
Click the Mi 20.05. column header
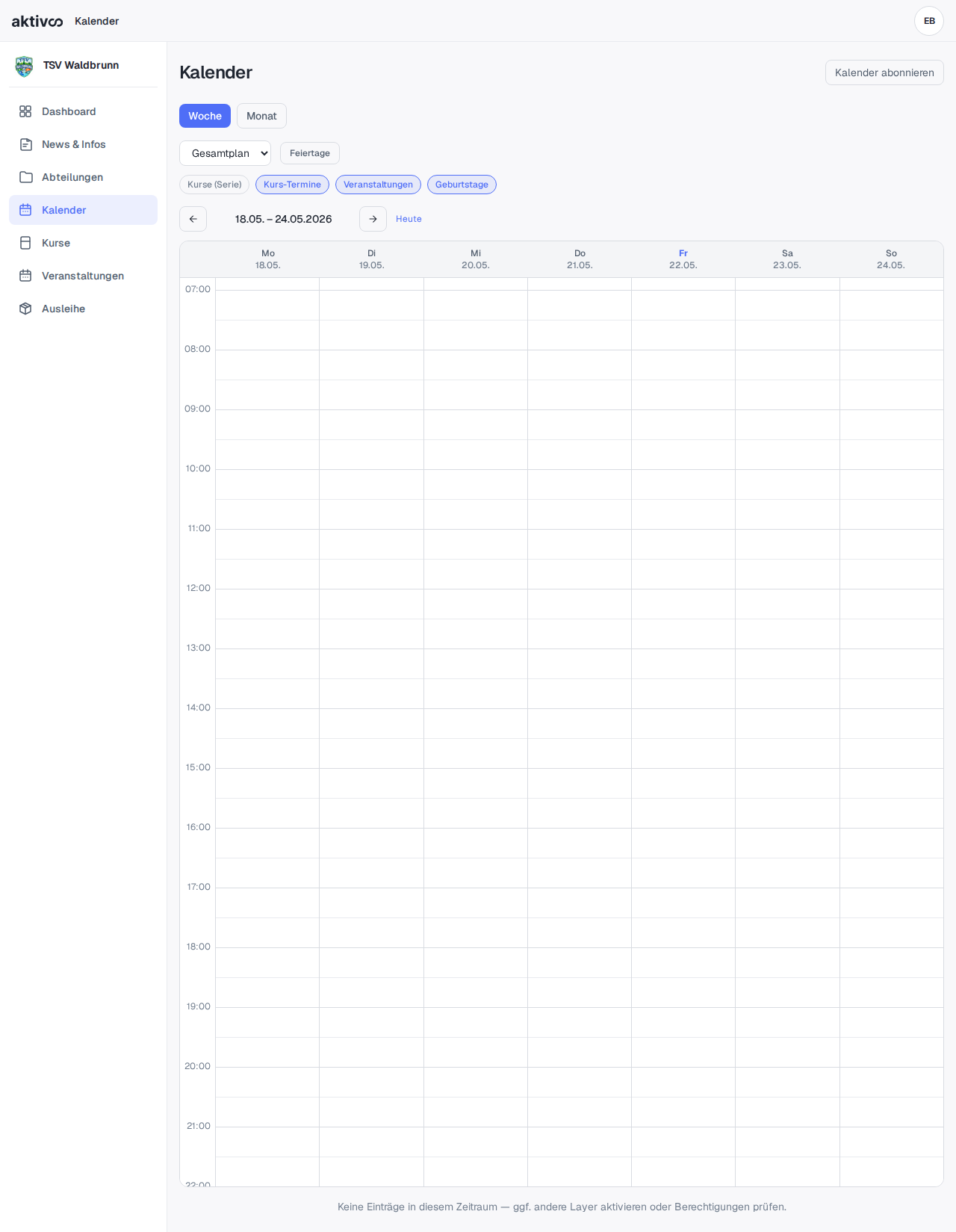click(476, 259)
